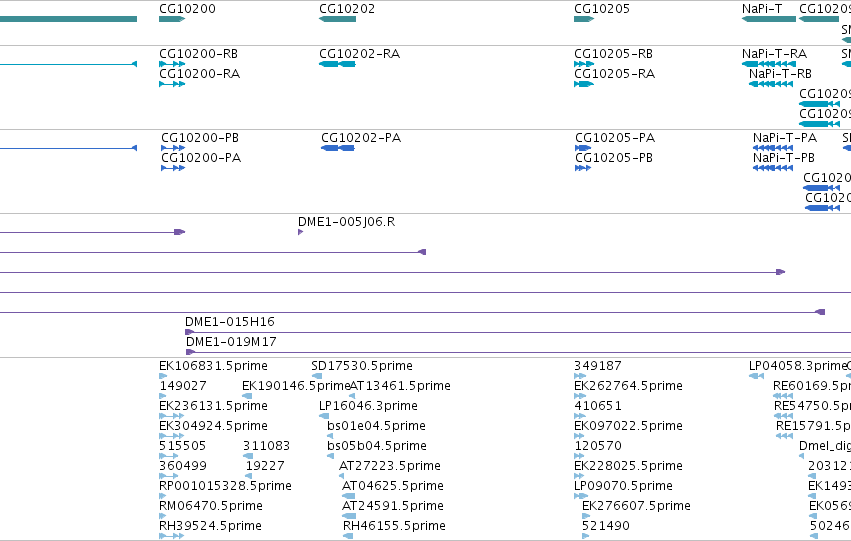Click AT27223.5prime EST label
The height and width of the screenshot is (541, 851).
[x=390, y=466]
